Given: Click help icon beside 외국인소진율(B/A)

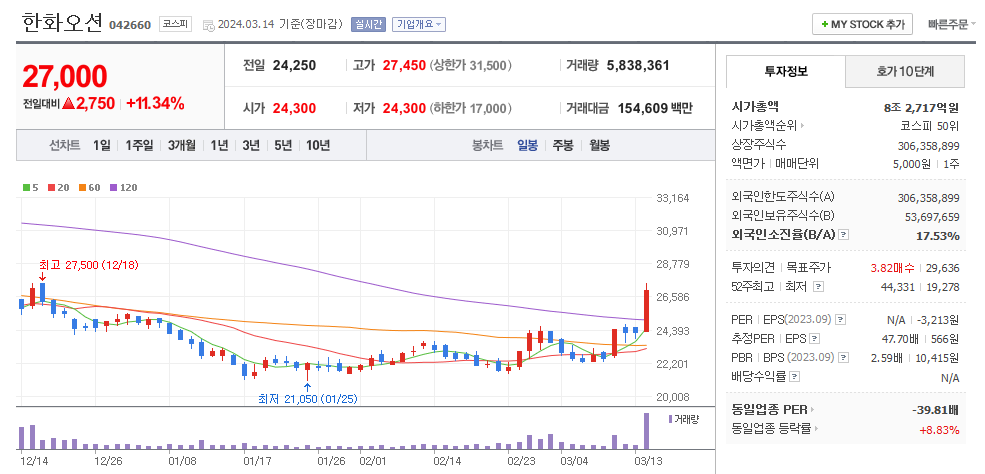Looking at the screenshot, I should [x=844, y=235].
